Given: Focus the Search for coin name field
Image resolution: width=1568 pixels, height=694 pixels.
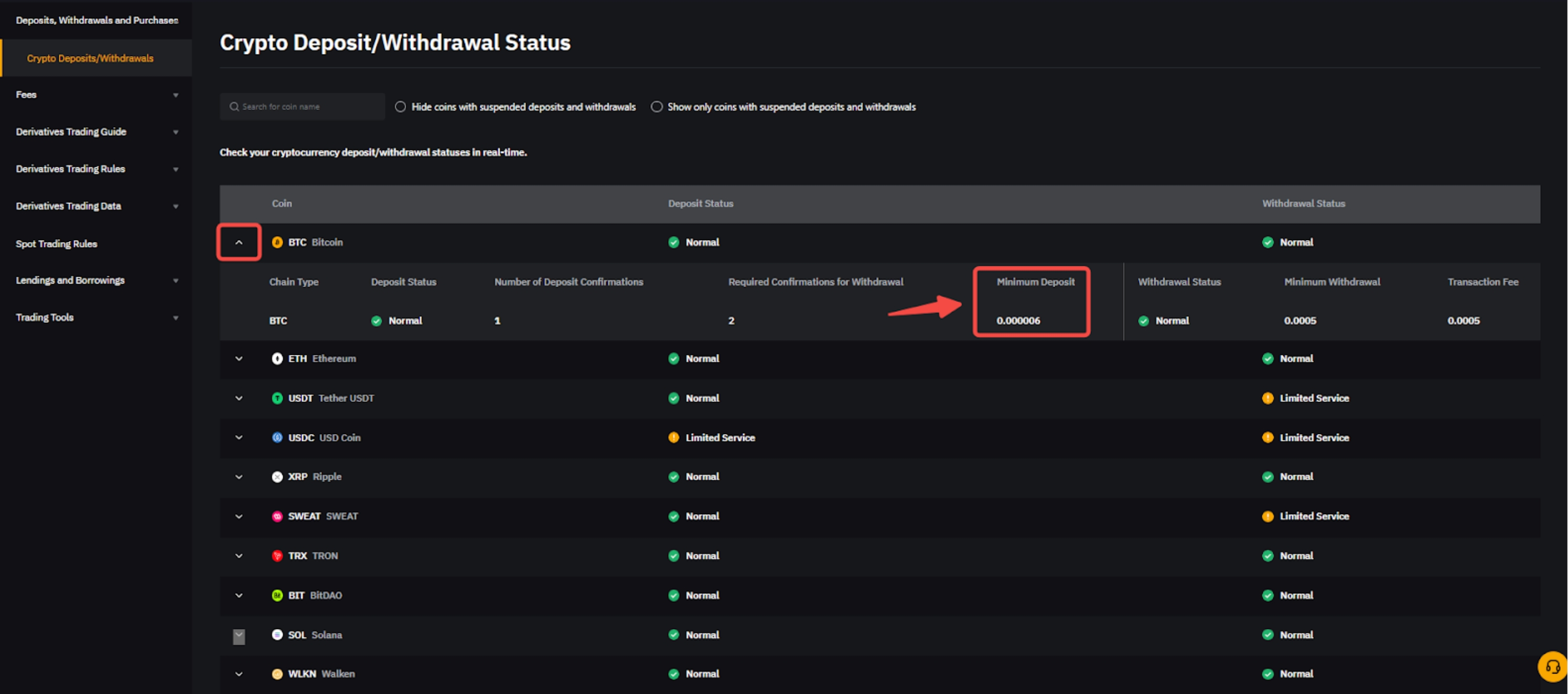Looking at the screenshot, I should click(309, 106).
